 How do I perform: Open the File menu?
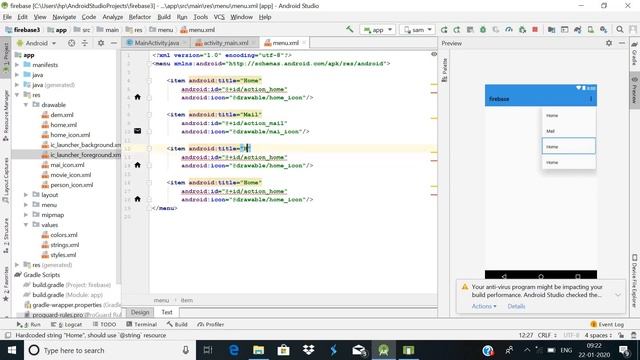[x=7, y=17]
